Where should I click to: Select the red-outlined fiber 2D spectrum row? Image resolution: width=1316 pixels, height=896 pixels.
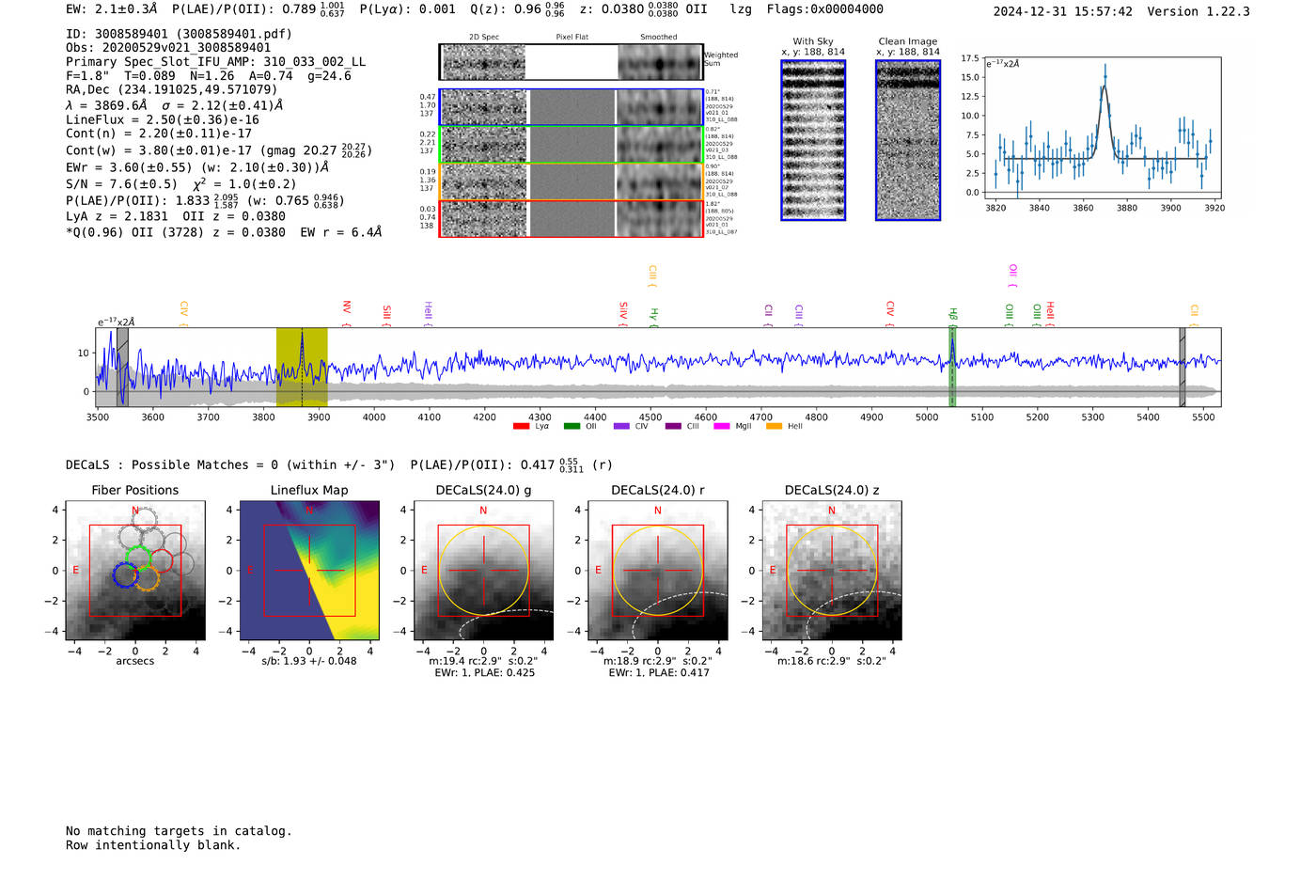[572, 218]
